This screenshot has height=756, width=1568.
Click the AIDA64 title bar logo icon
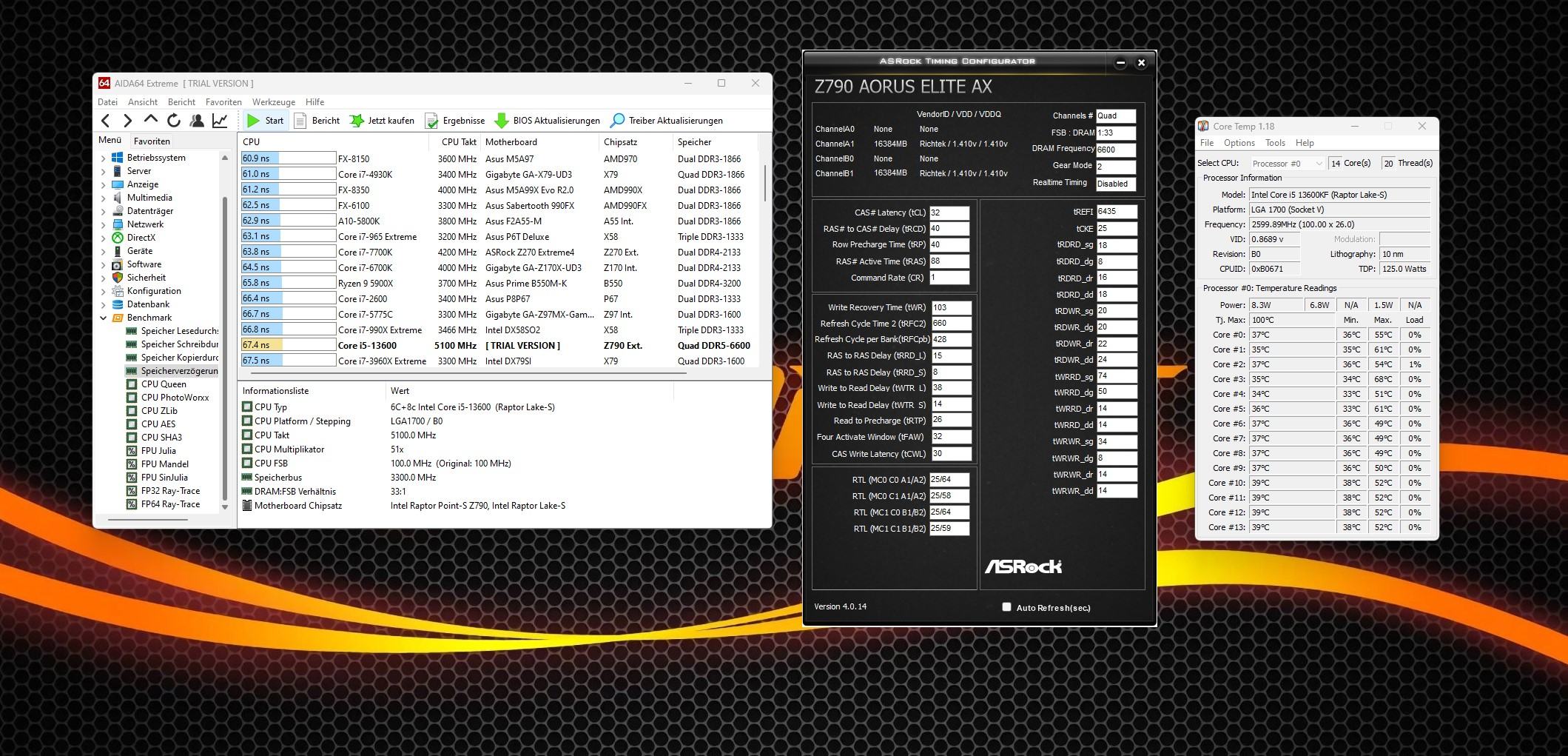(104, 83)
